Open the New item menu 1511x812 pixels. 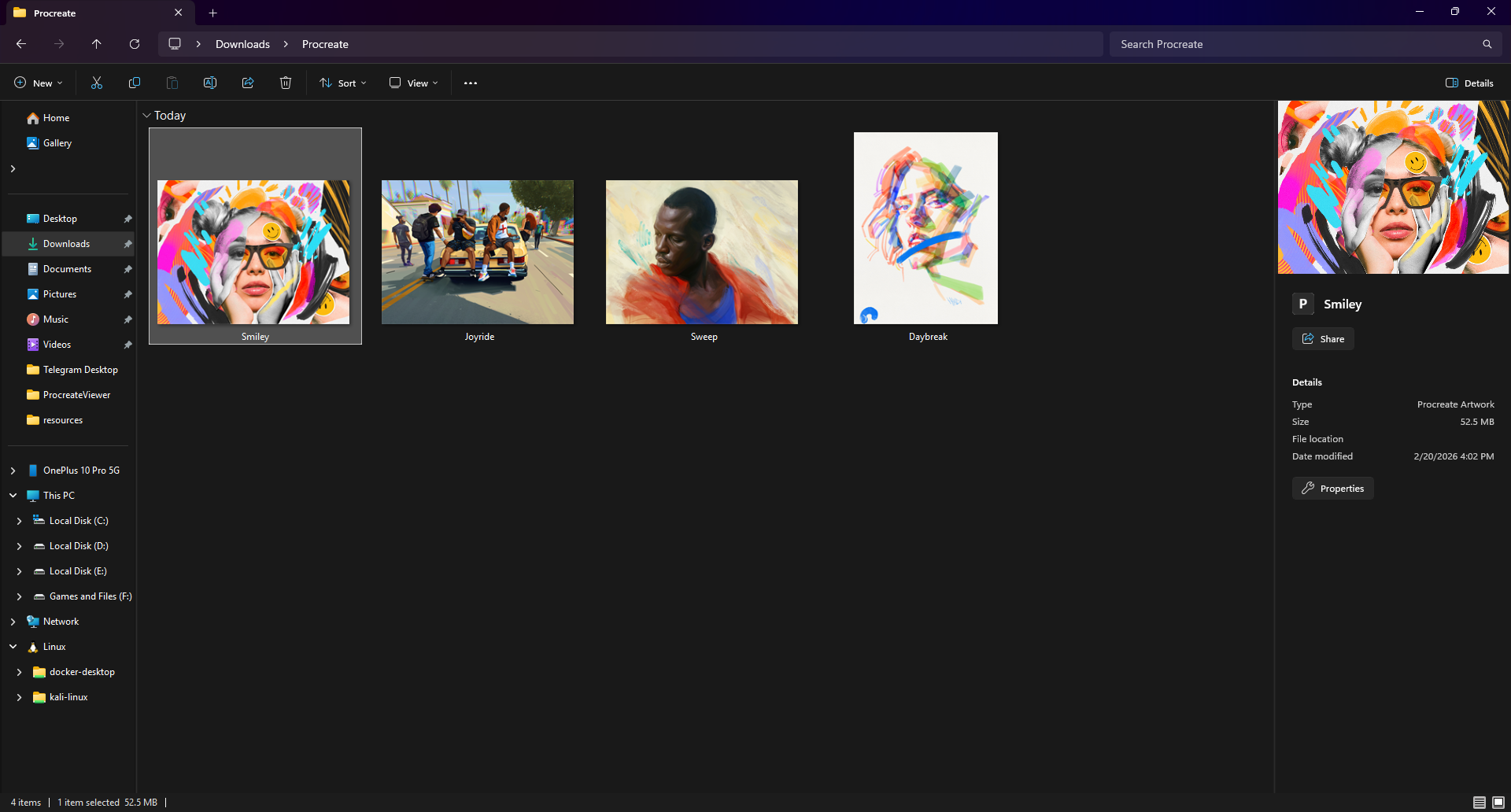pyautogui.click(x=38, y=83)
